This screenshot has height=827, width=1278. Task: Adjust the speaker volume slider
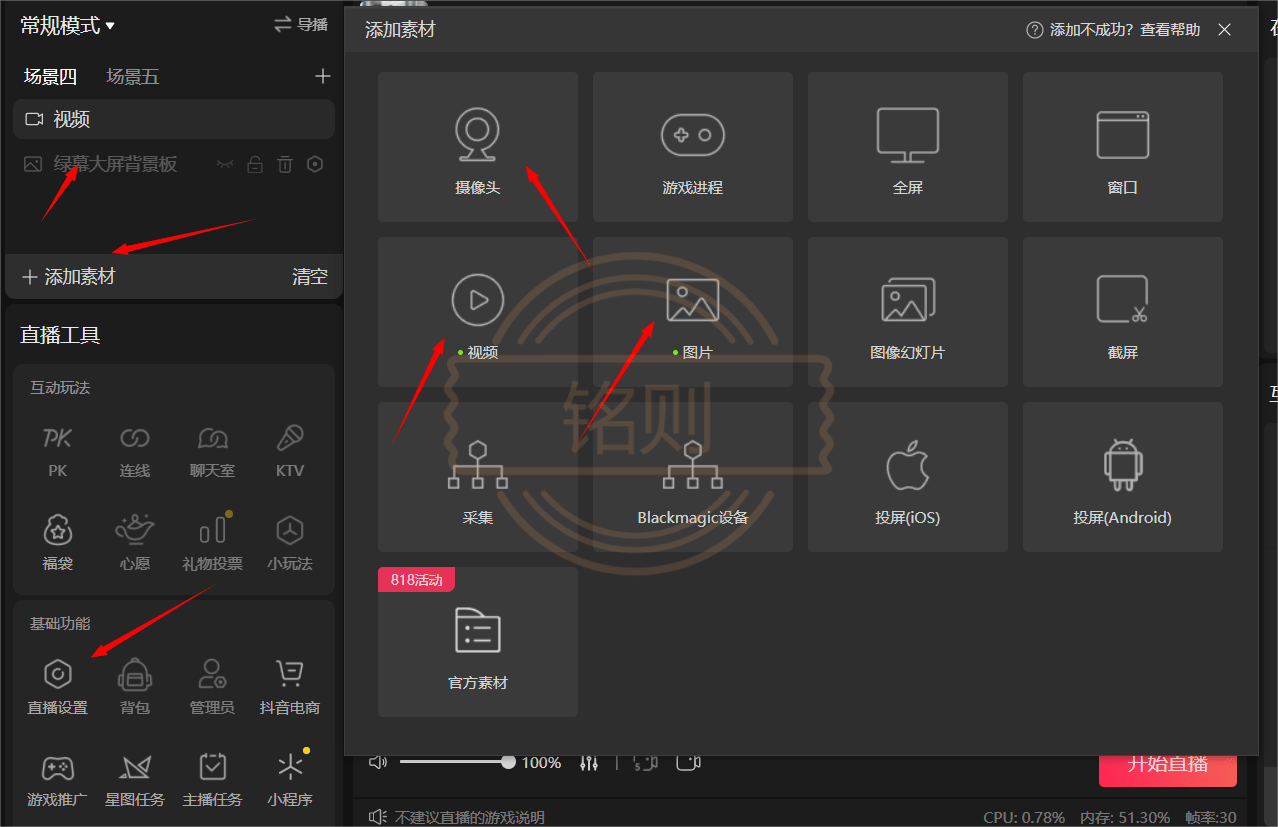pyautogui.click(x=457, y=762)
